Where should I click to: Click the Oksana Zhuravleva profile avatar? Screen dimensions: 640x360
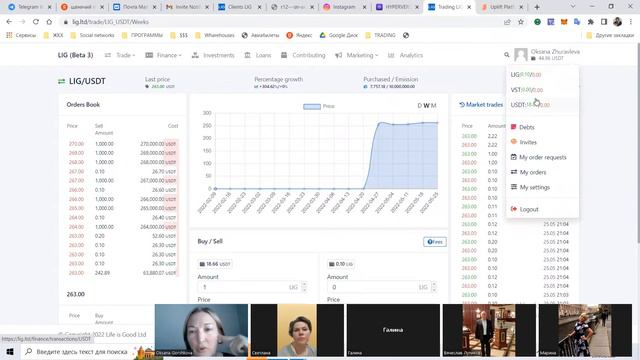point(520,55)
